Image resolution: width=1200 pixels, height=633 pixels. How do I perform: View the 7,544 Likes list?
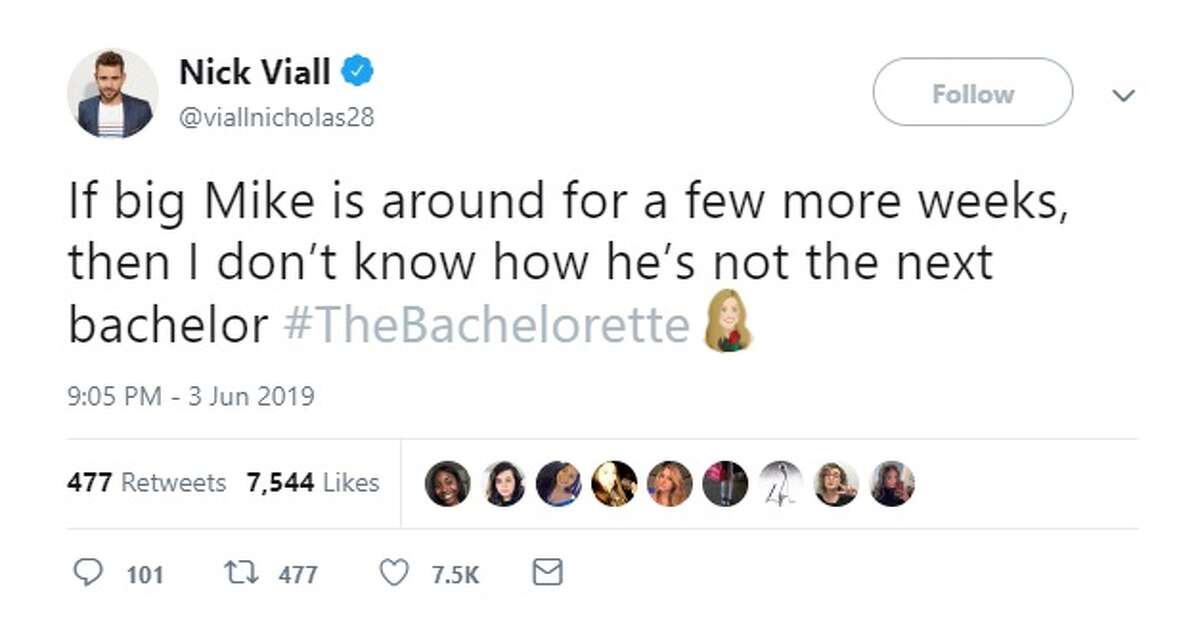click(313, 482)
